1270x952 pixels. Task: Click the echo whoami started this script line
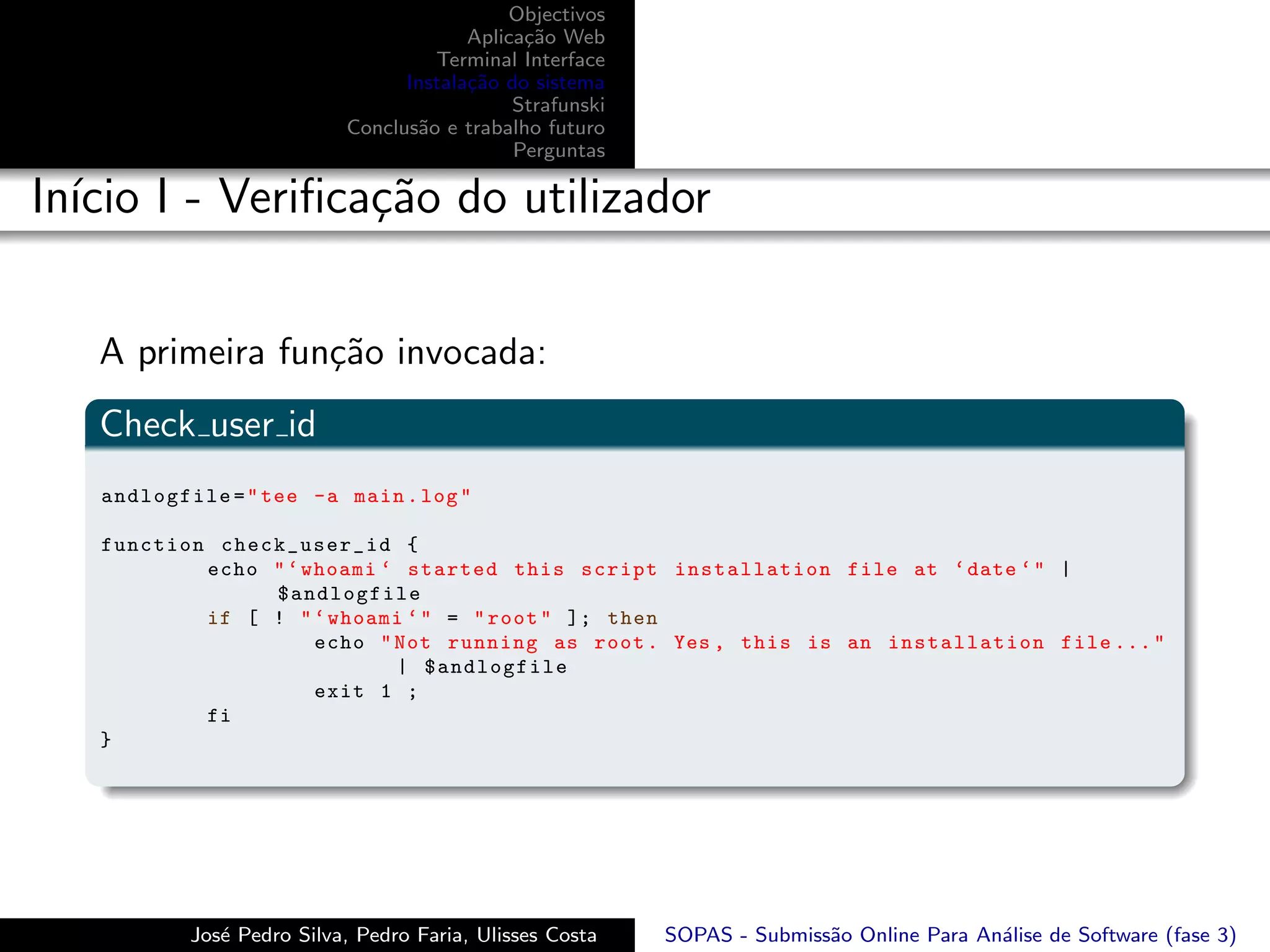point(639,570)
